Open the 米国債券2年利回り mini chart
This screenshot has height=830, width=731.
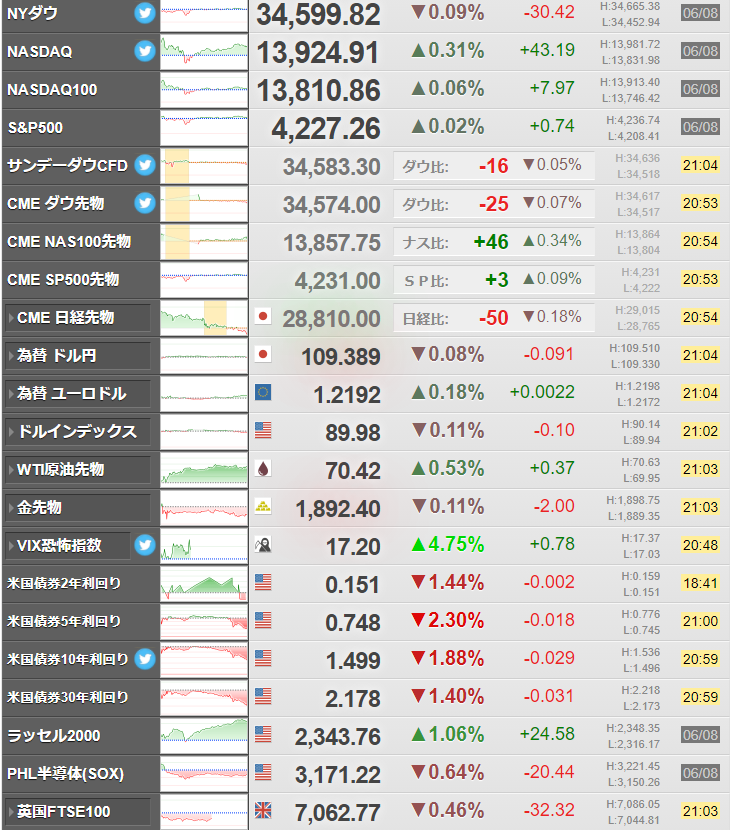[x=204, y=584]
